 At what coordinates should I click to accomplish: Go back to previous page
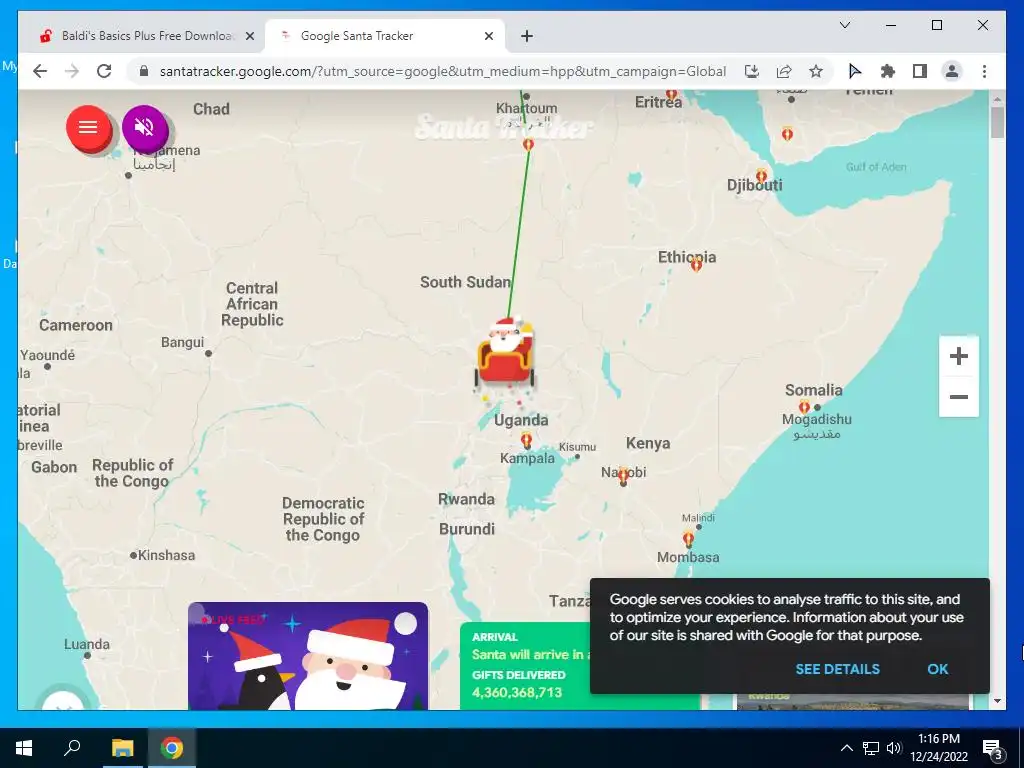40,71
